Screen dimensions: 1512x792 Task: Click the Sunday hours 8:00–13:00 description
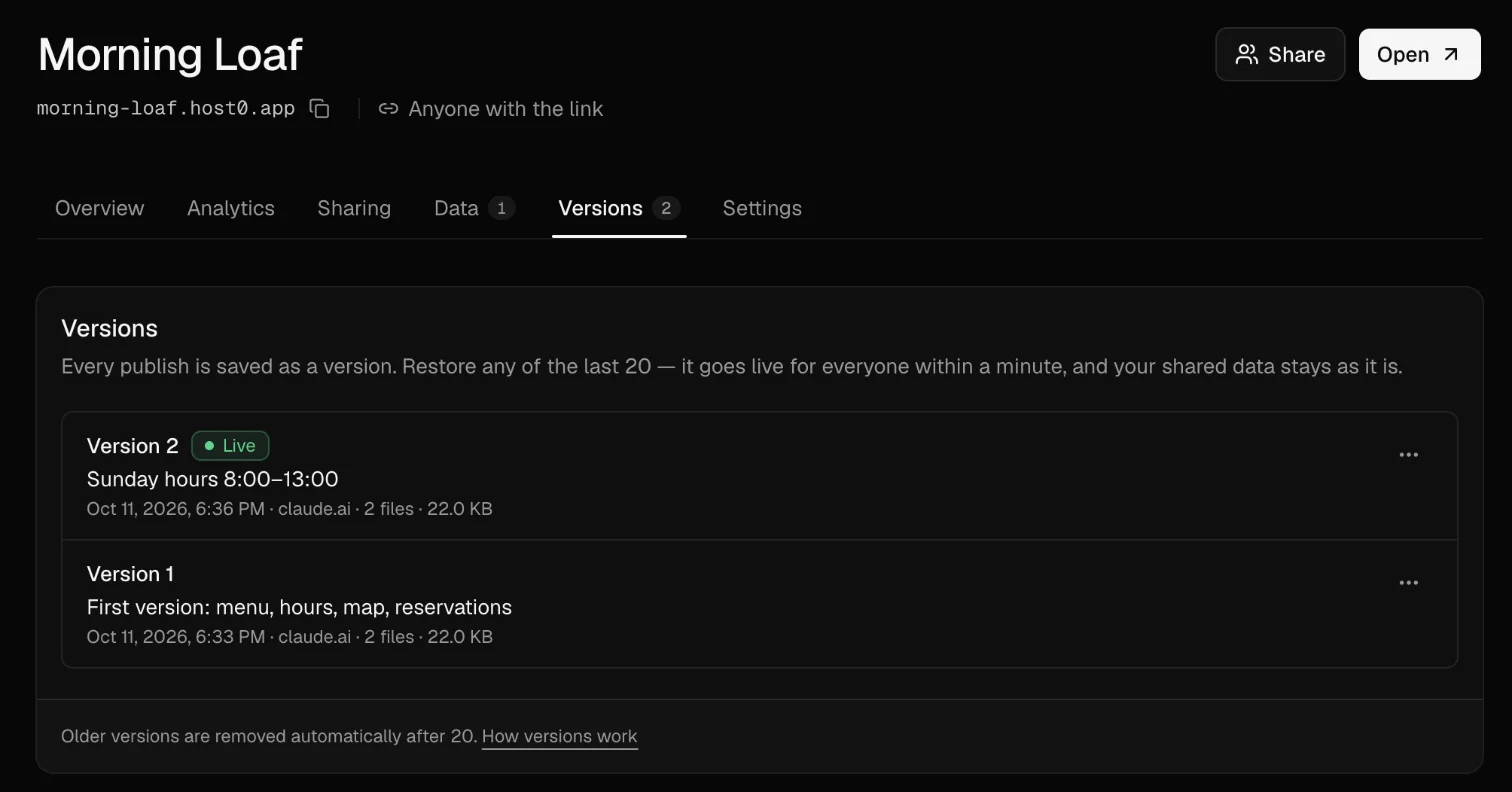tap(212, 479)
